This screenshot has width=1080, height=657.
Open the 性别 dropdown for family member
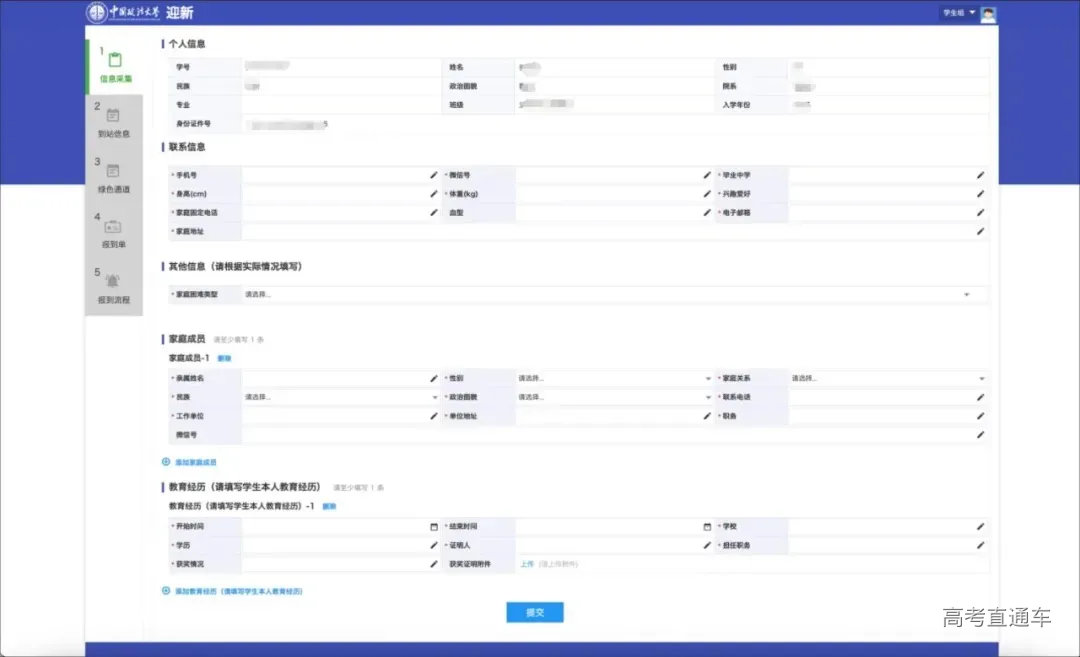point(708,379)
